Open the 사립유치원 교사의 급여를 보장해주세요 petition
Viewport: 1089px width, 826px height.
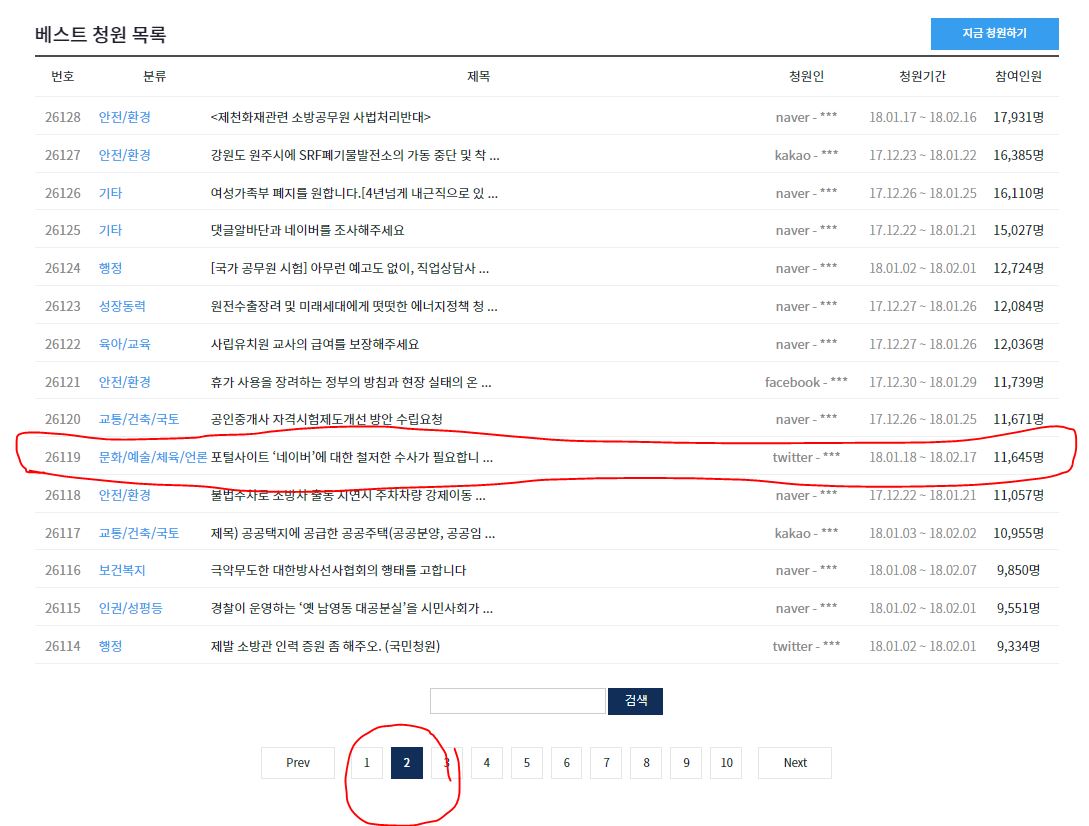315,343
